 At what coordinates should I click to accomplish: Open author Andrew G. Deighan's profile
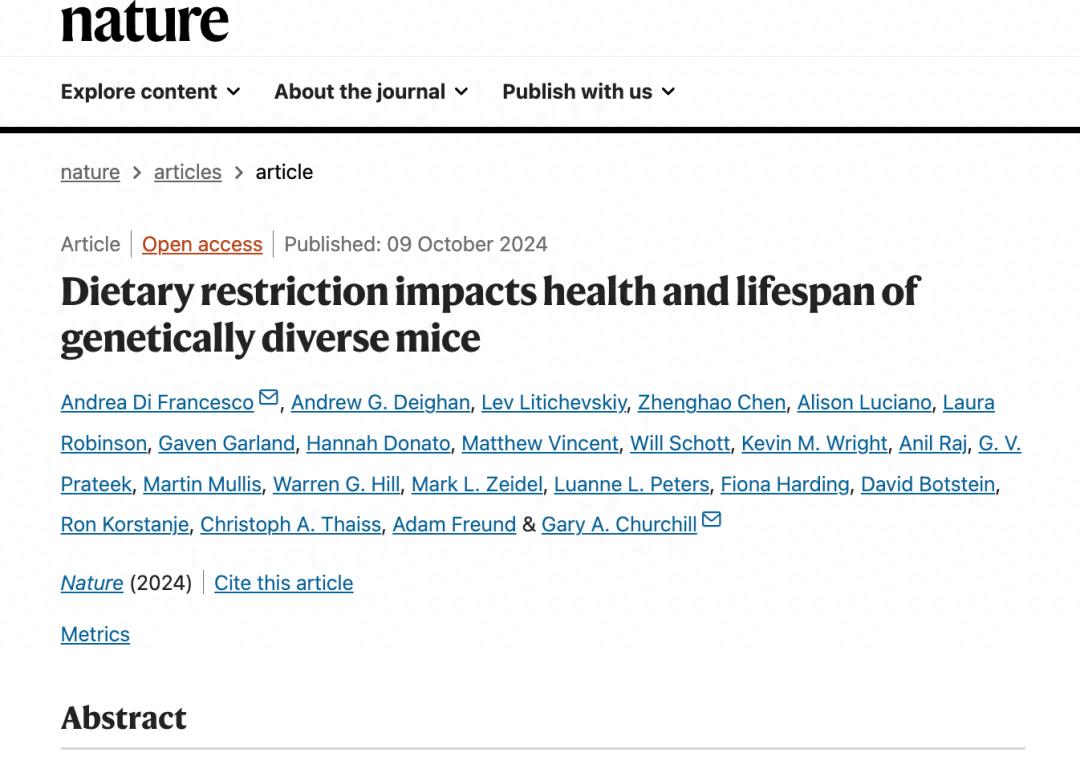pyautogui.click(x=380, y=402)
